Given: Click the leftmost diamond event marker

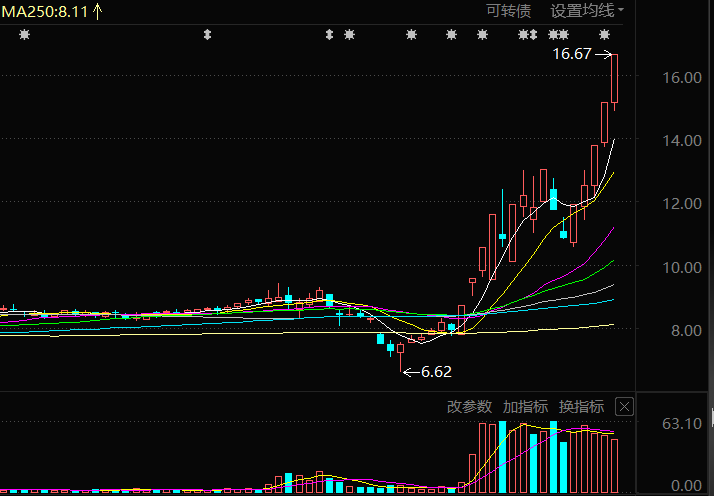Looking at the screenshot, I should [x=207, y=35].
